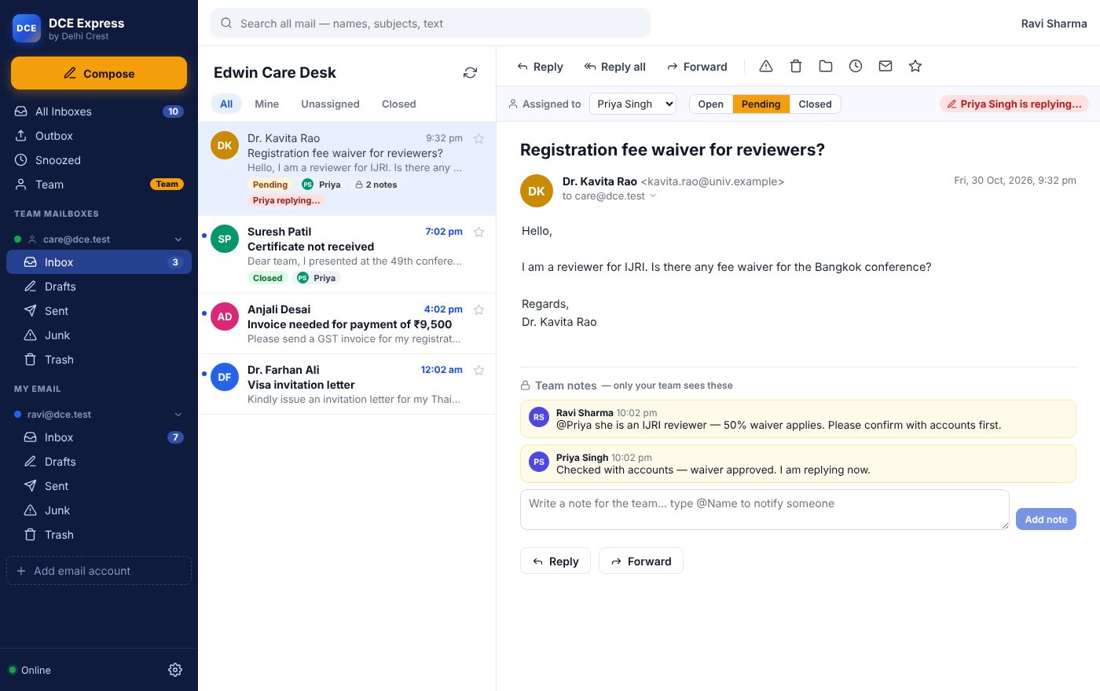Open Sent under care@dce.test
This screenshot has height=691, width=1100.
(99, 311)
